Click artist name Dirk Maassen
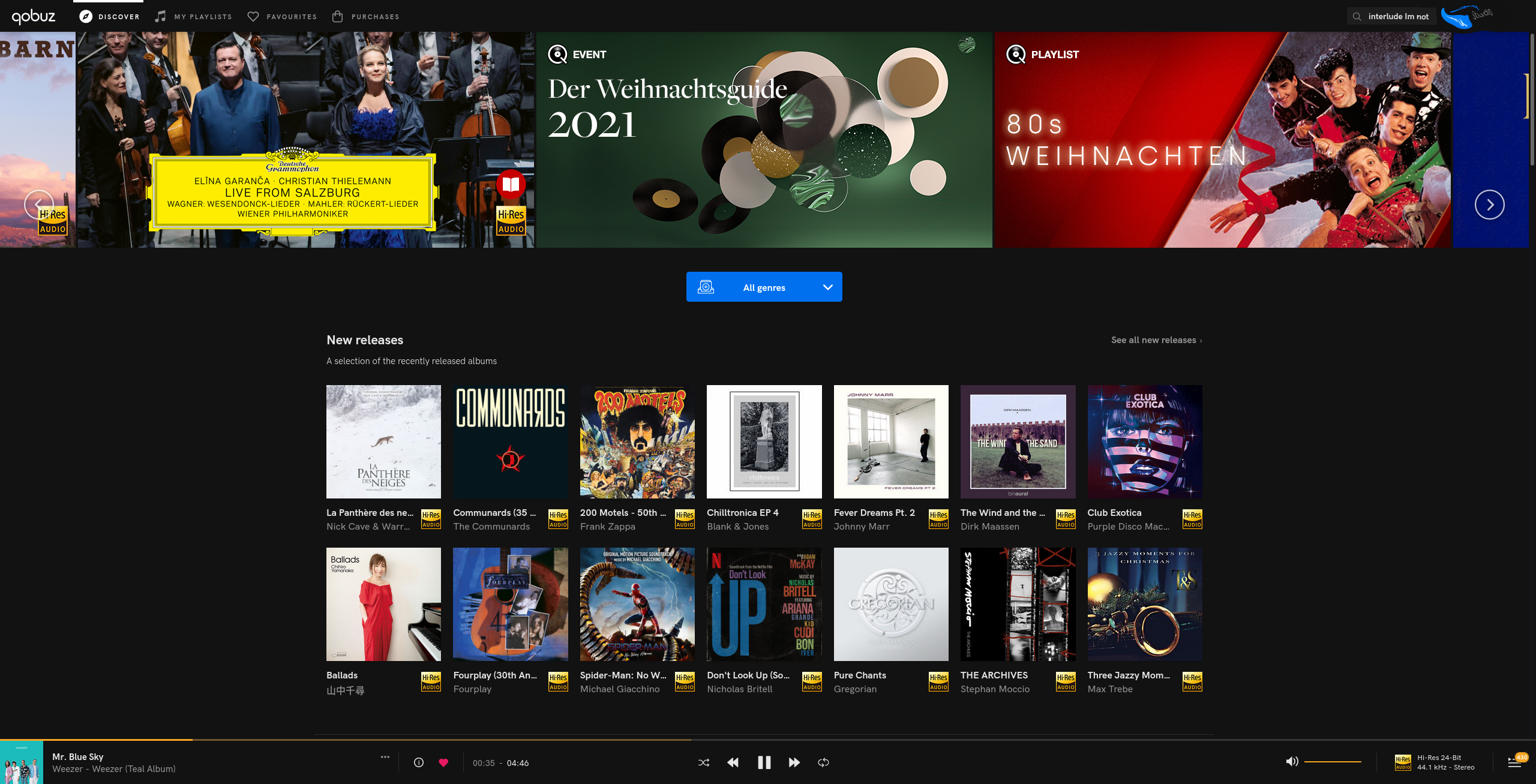 989,527
